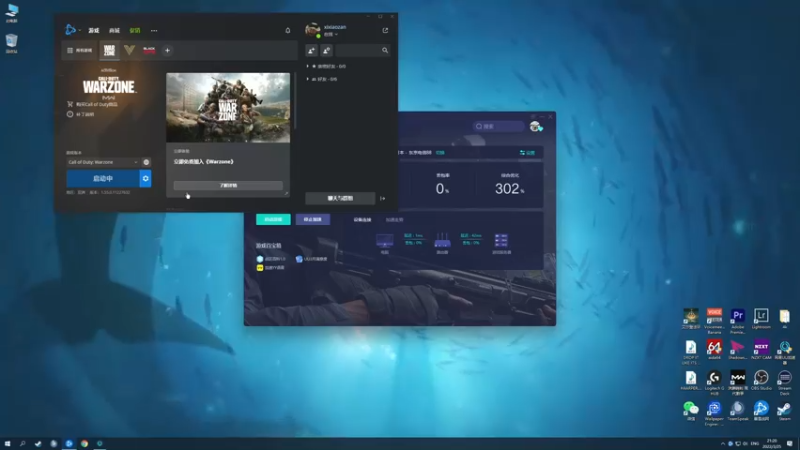
Task: Open Adobe Premiere desktop shortcut
Action: click(x=738, y=320)
